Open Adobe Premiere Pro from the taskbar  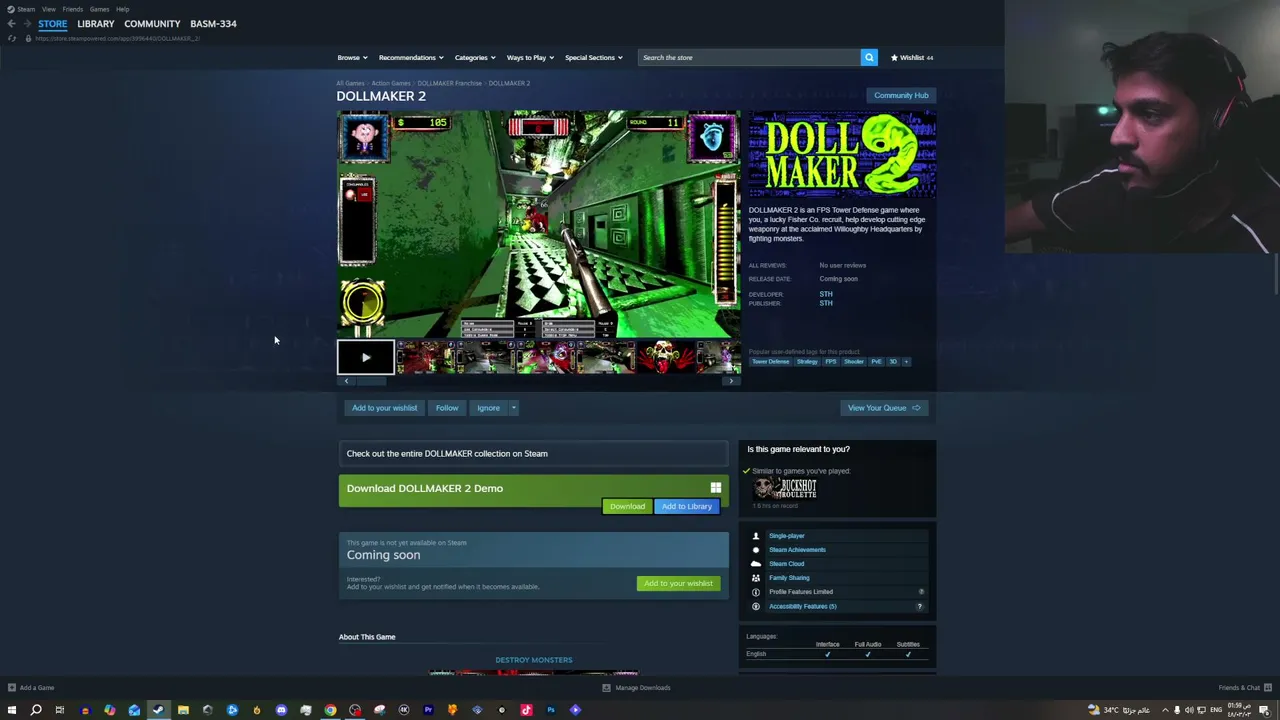pyautogui.click(x=428, y=710)
